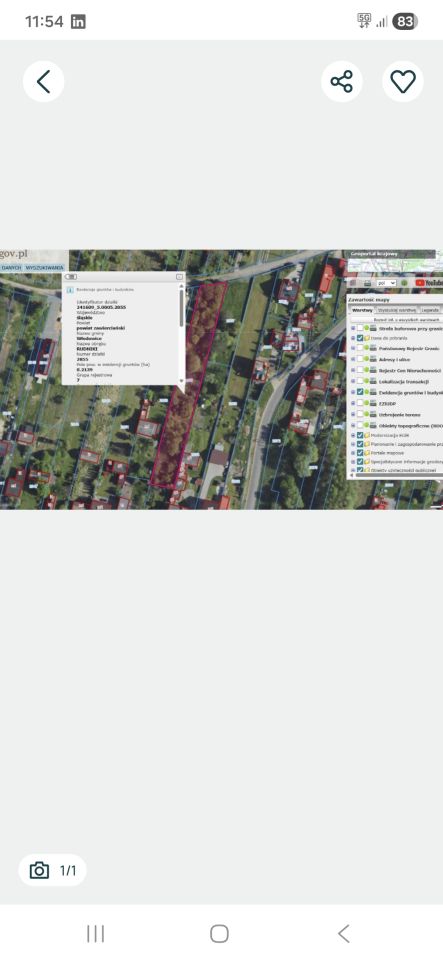Click the WYSZUKIWANIA menu button
Screen dimensions: 443x960
[x=45, y=268]
